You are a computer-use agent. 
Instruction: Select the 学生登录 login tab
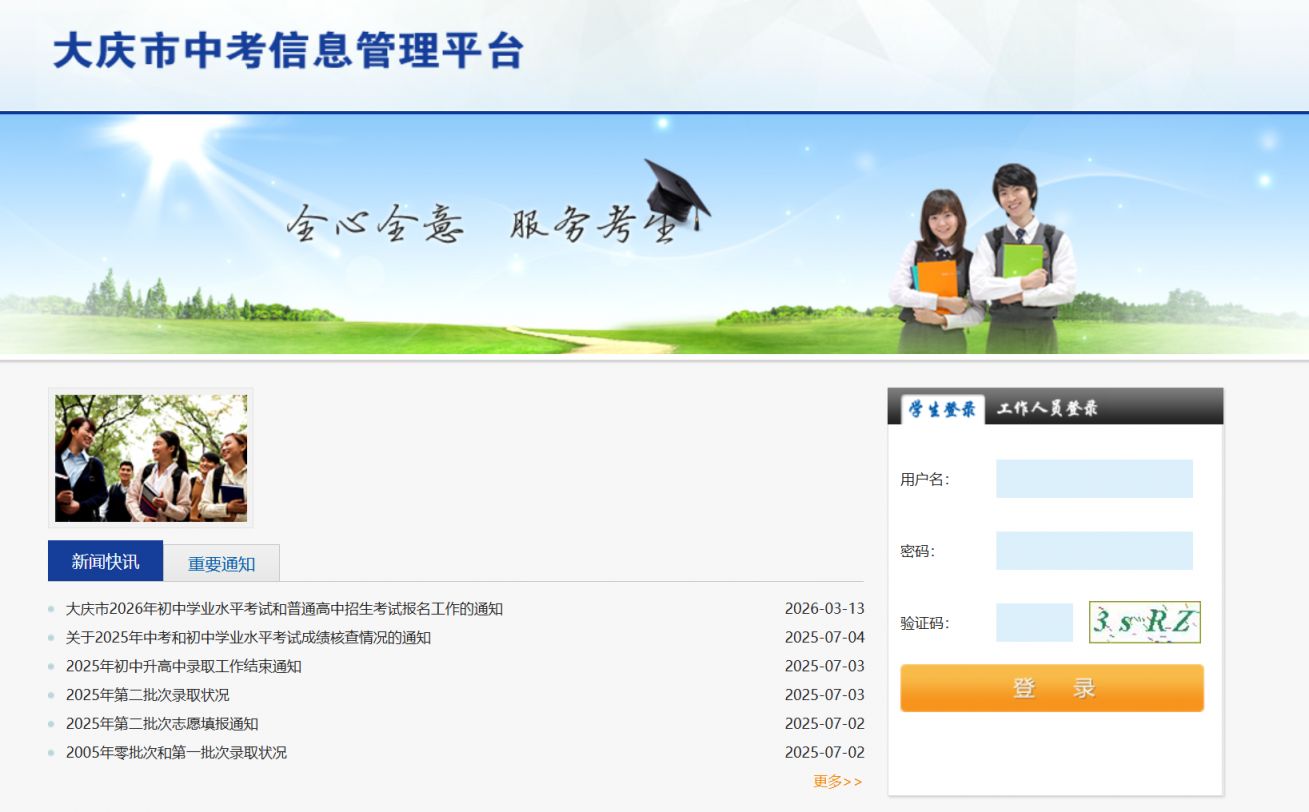coord(942,409)
